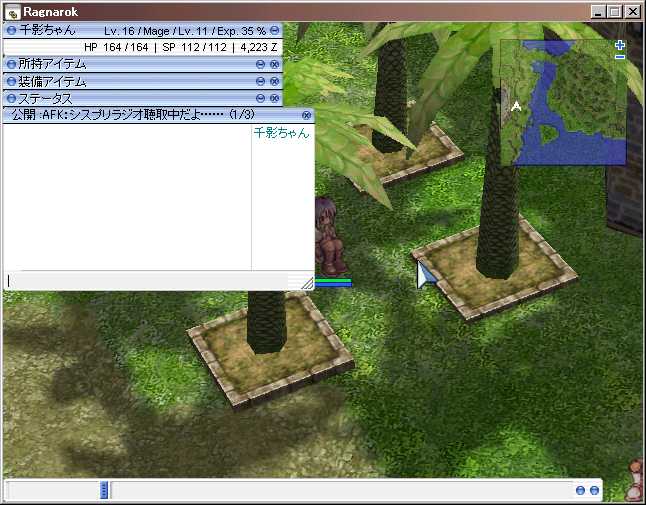Open the ステータス title bar
Screen dimensions: 646x505
(x=142, y=98)
